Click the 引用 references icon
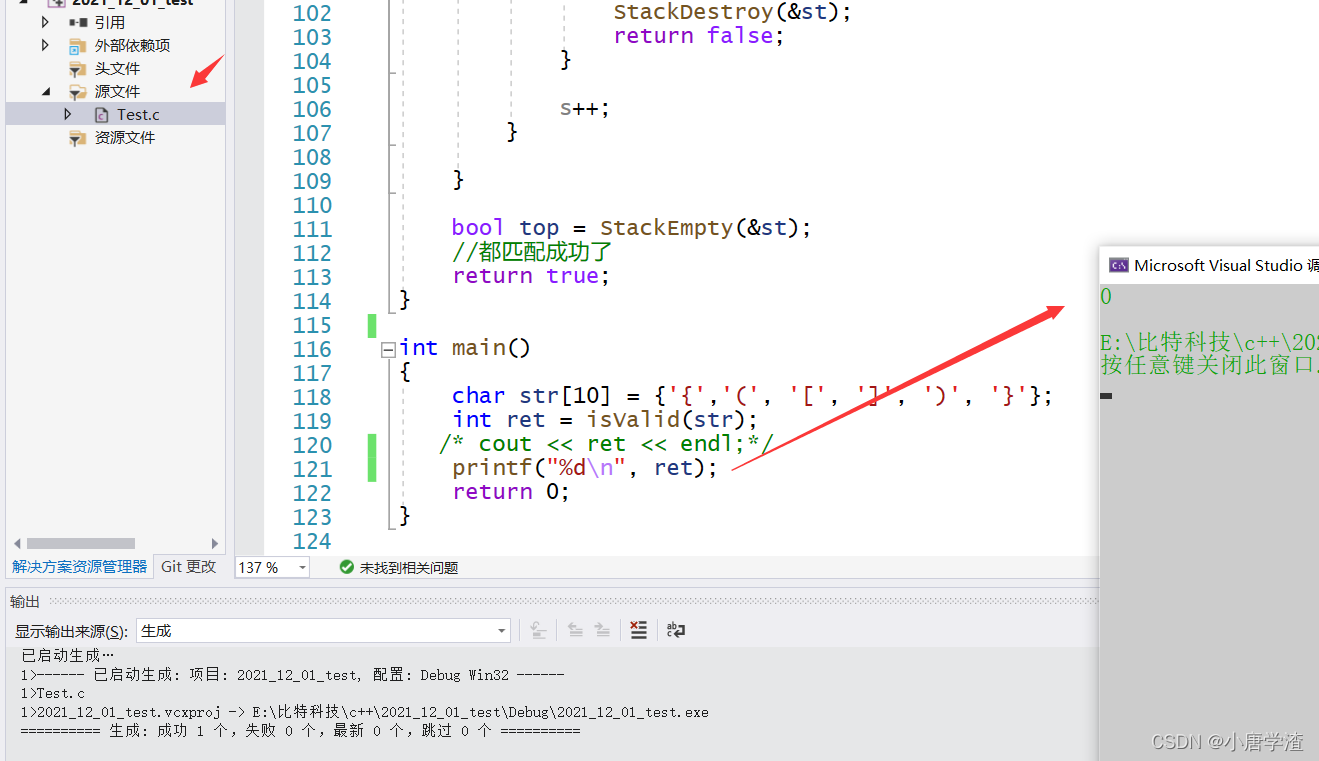 tap(77, 22)
